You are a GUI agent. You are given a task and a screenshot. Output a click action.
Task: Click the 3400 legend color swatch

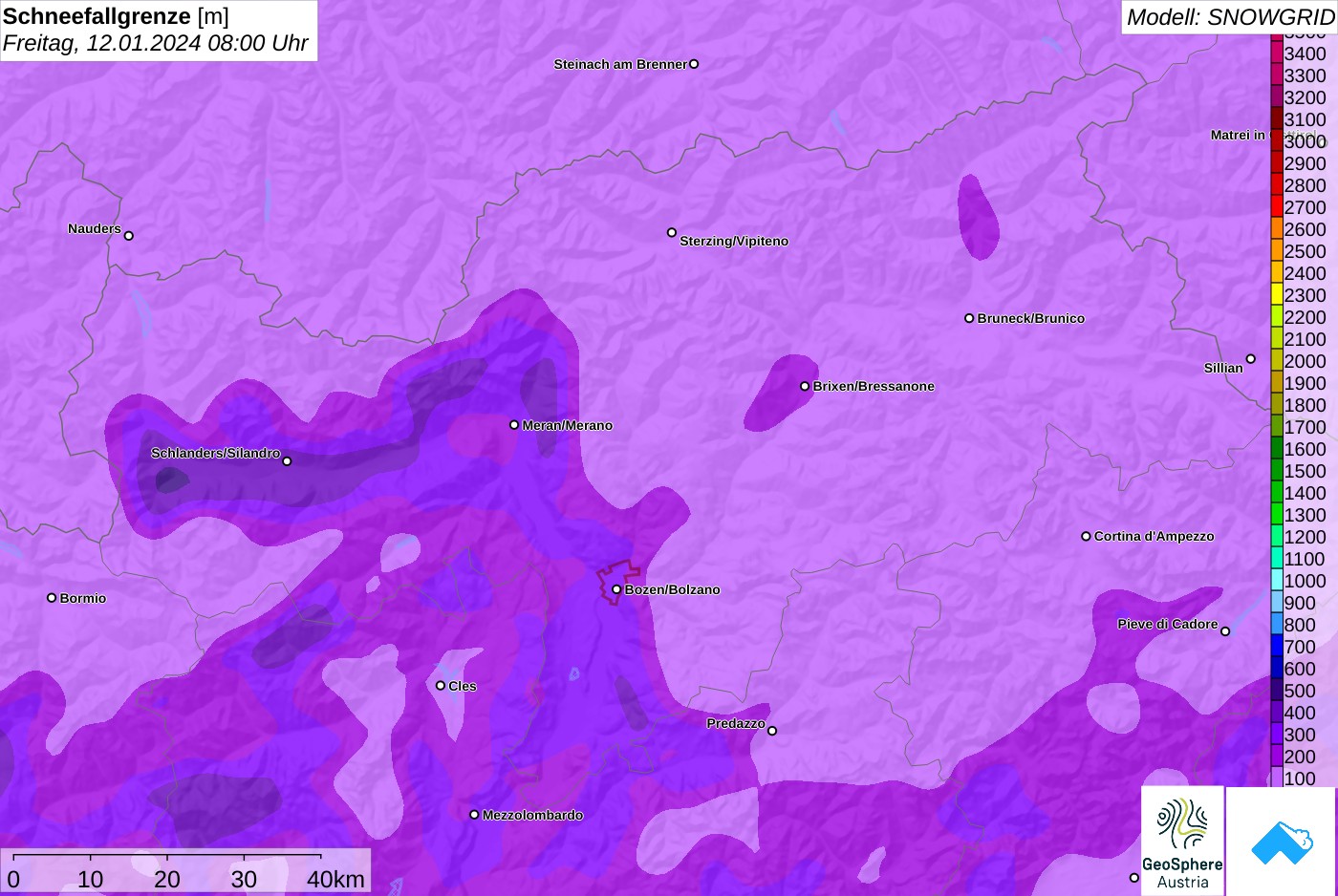(1276, 53)
